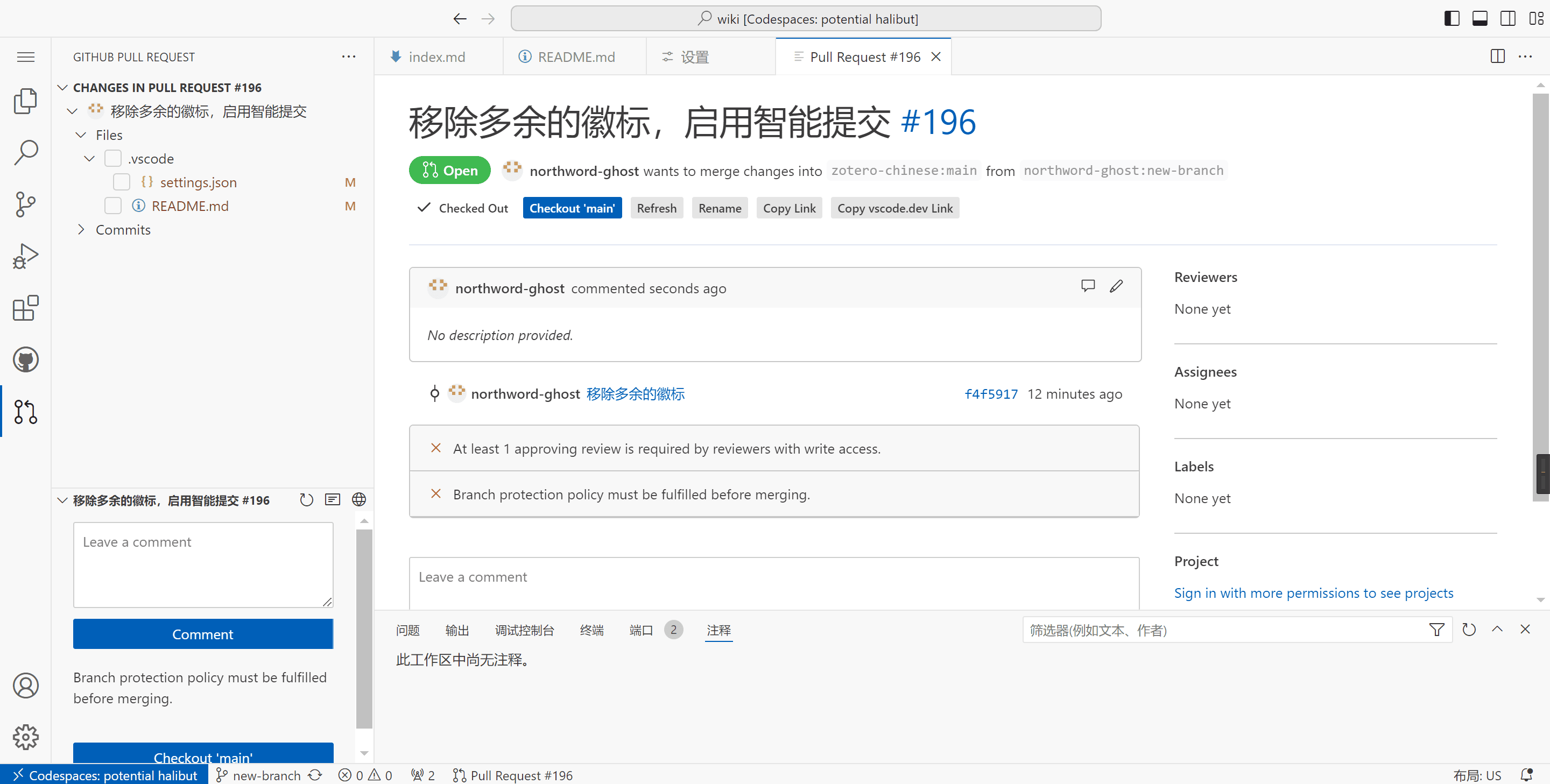The image size is (1550, 784).
Task: Click the edit pencil on the PR description
Action: pos(1116,286)
